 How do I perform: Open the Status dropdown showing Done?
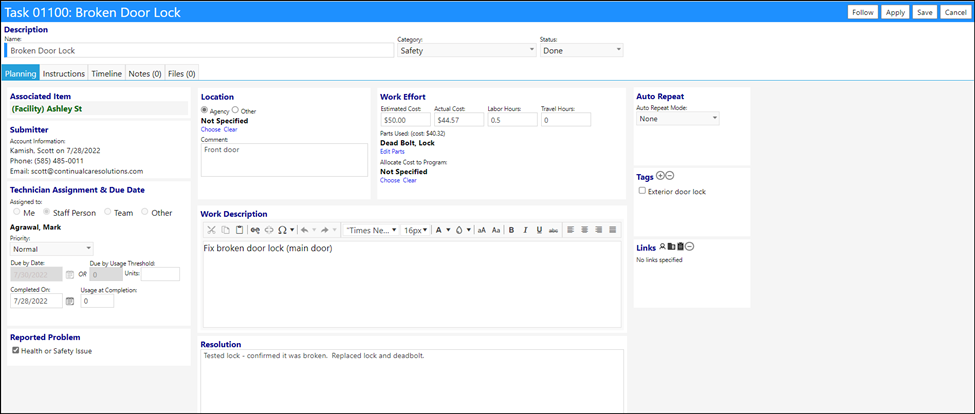(x=581, y=50)
